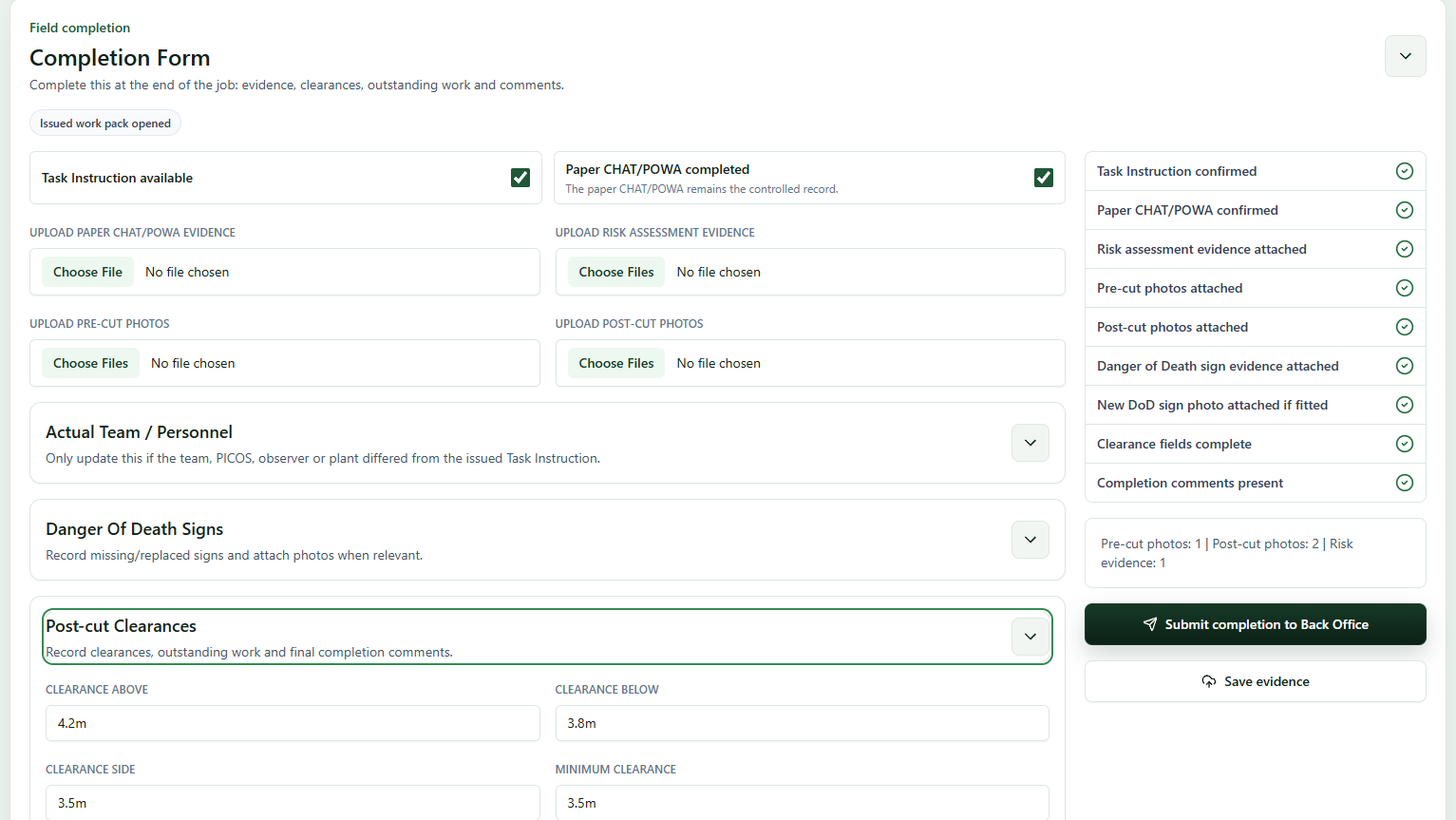Viewport: 1456px width, 820px height.
Task: Click the Paper CHAT/POWA confirmed check icon
Action: [1405, 210]
